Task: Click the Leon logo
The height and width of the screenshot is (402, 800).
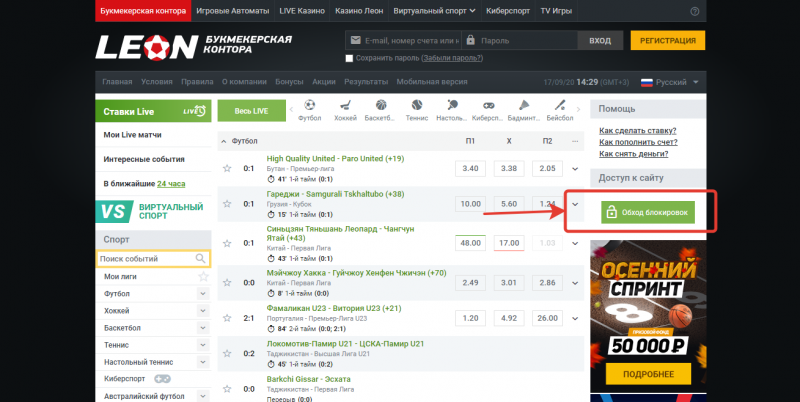Action: click(147, 47)
